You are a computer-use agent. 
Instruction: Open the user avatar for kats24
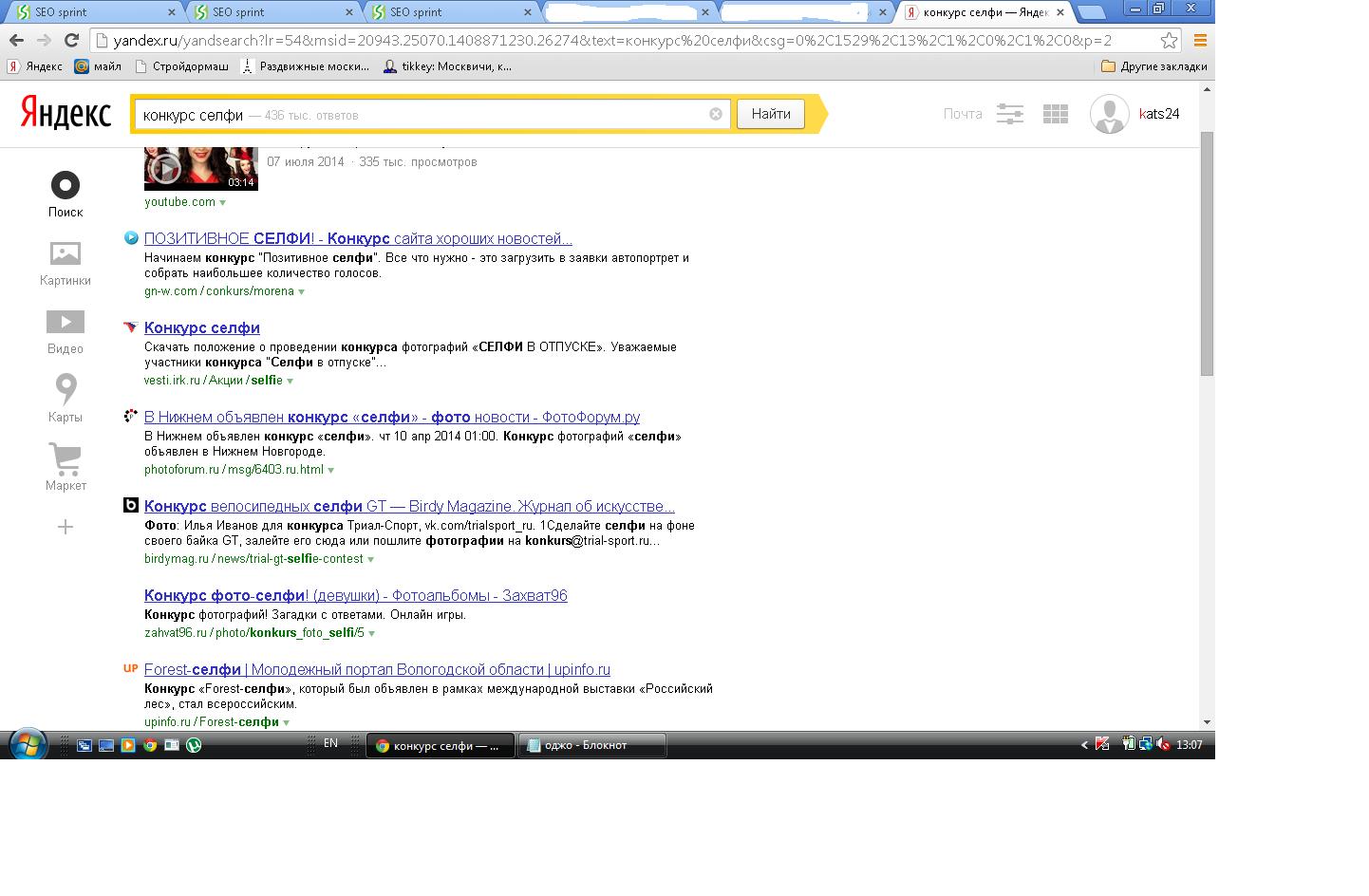click(x=1109, y=114)
